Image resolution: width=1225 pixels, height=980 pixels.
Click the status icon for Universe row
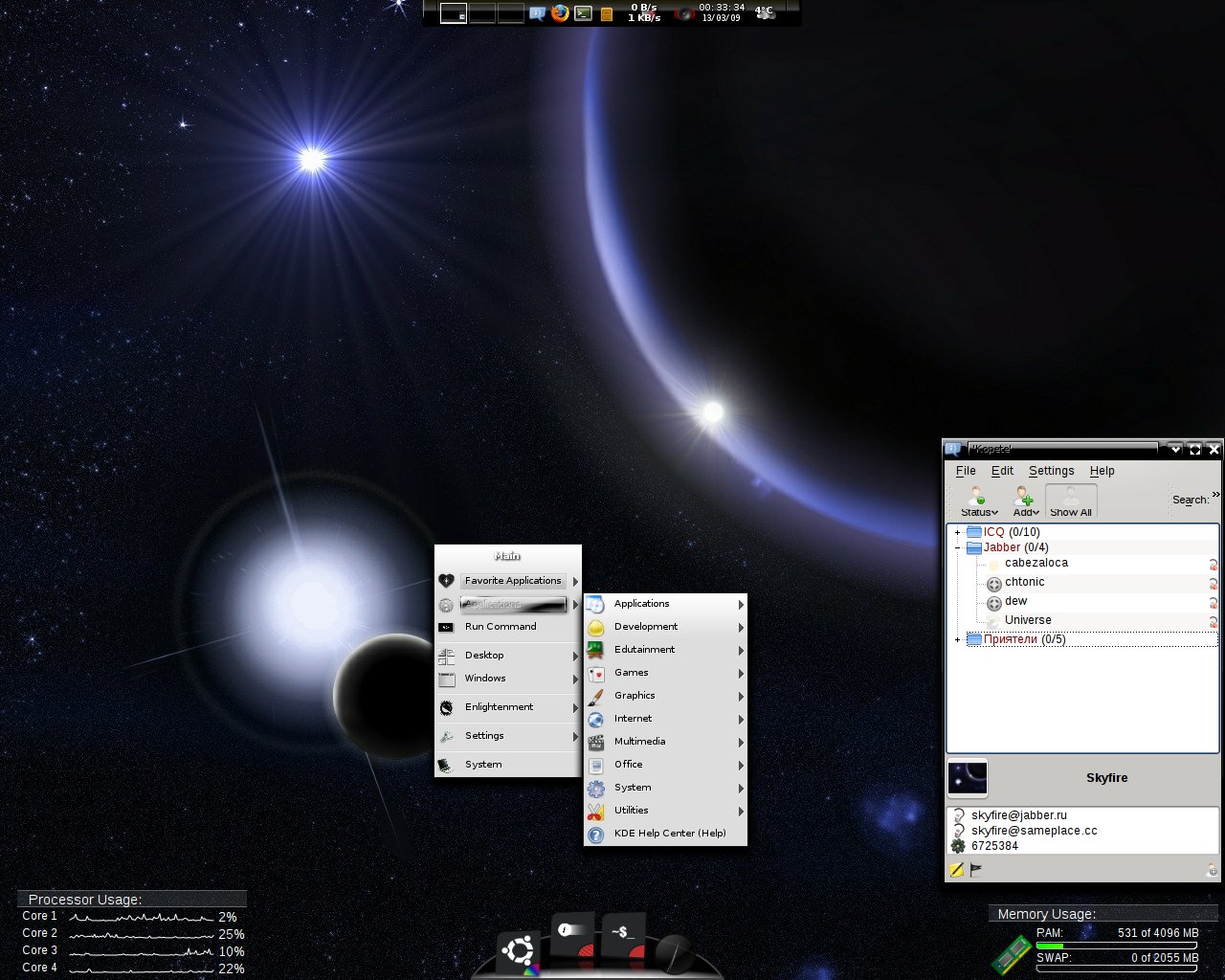click(1214, 622)
